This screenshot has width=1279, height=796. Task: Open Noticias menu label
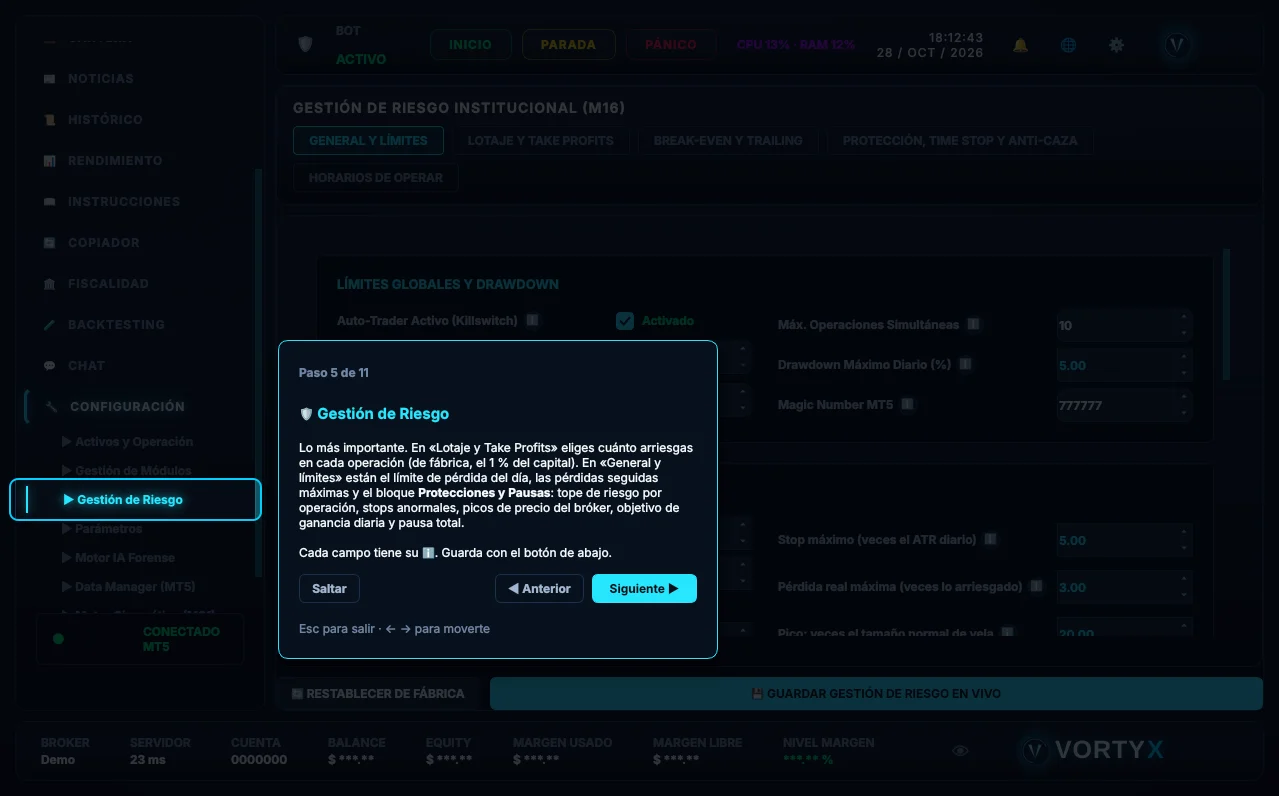click(100, 79)
